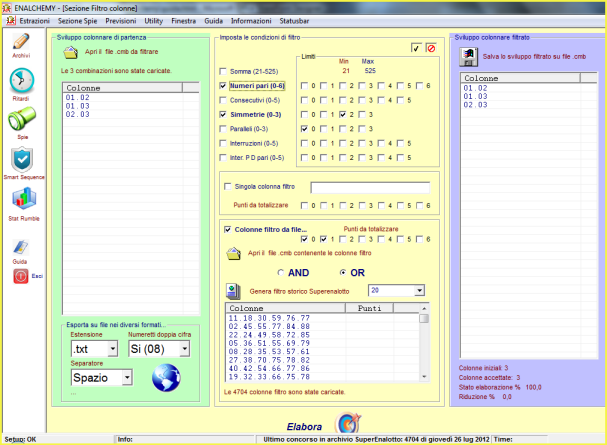
Task: Enable Paralleli (0-3) filter checkbox
Action: pos(223,129)
